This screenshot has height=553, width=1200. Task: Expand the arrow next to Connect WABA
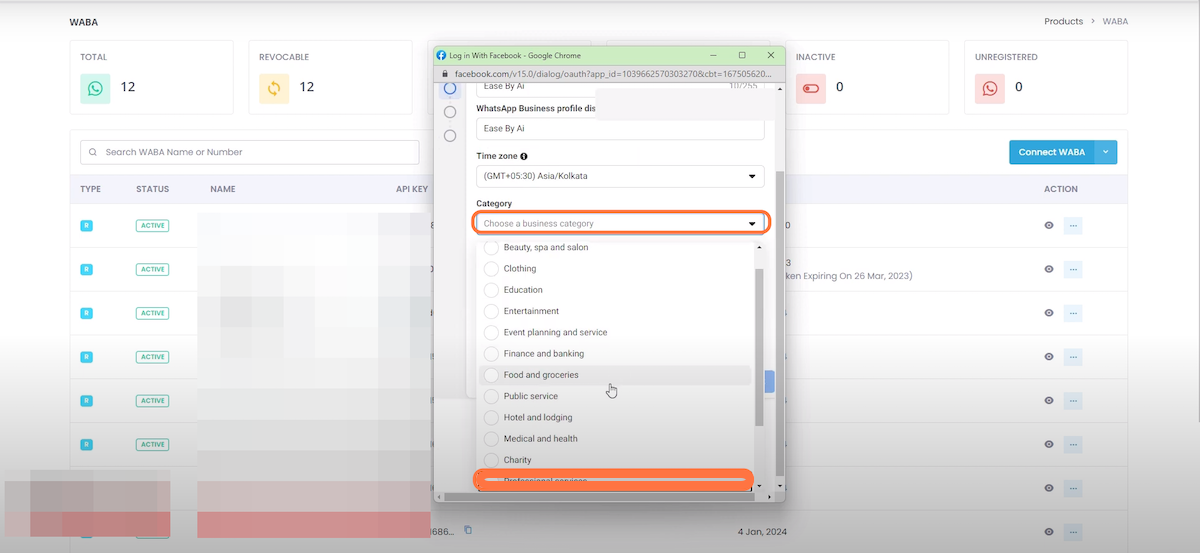click(x=1106, y=152)
